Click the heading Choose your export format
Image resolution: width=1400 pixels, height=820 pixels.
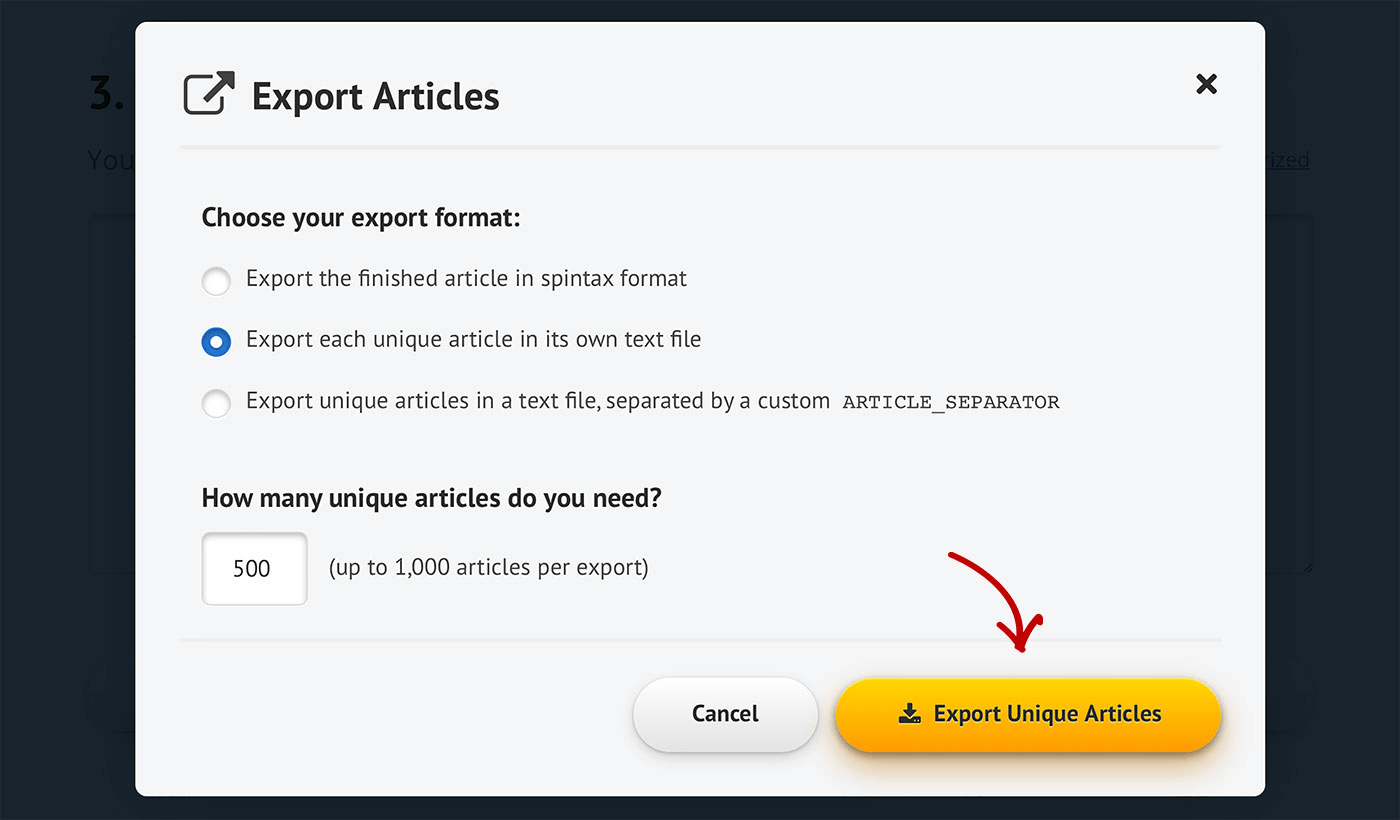point(360,217)
